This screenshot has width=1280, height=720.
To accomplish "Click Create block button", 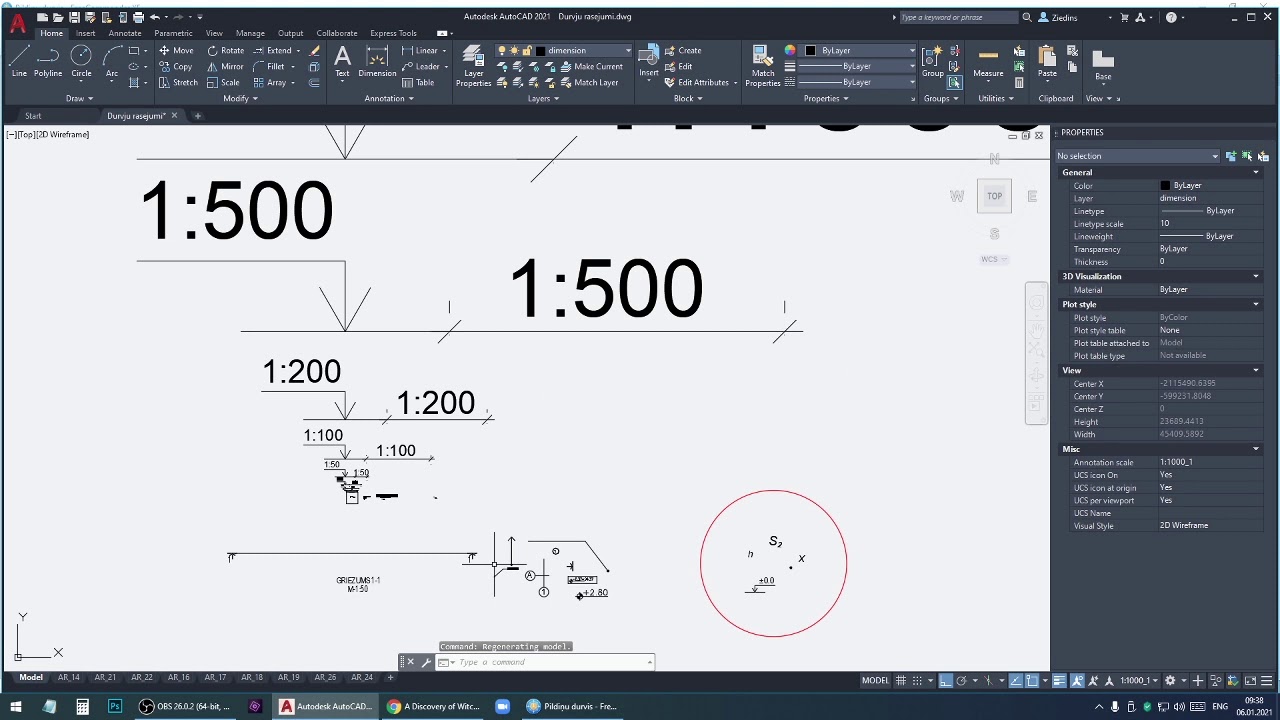I will point(683,50).
